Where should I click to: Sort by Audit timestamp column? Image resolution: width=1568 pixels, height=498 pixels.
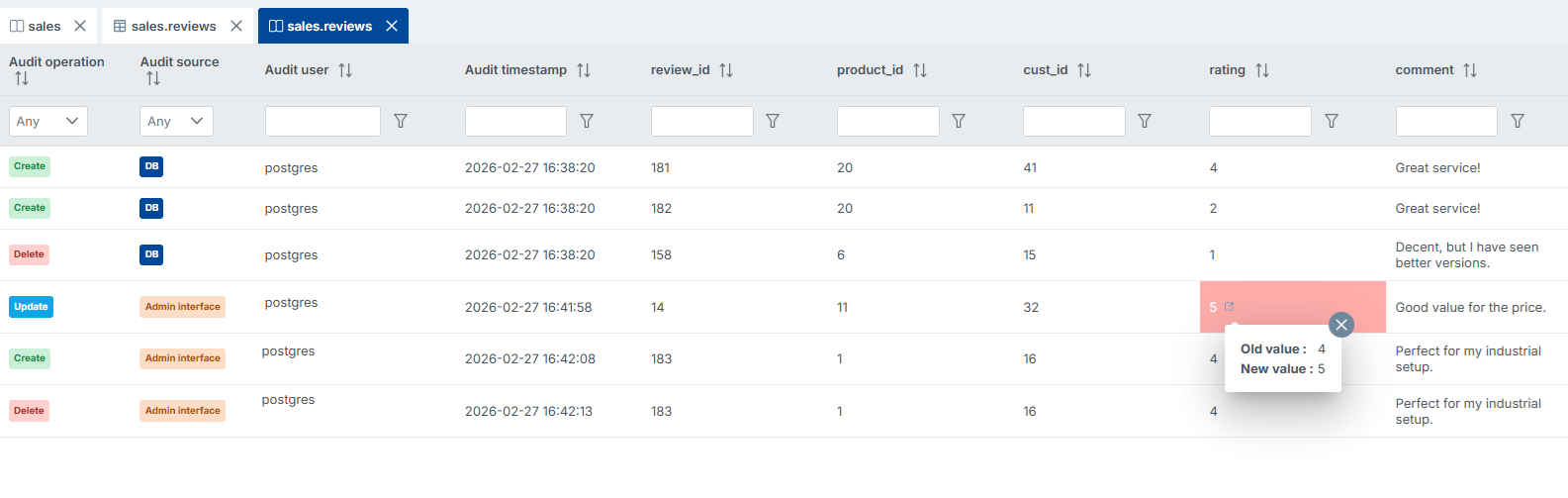pyautogui.click(x=584, y=70)
